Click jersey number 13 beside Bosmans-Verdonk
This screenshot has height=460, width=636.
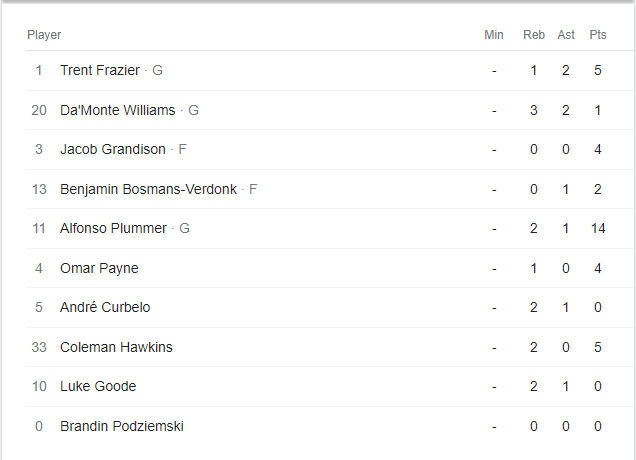click(x=39, y=189)
